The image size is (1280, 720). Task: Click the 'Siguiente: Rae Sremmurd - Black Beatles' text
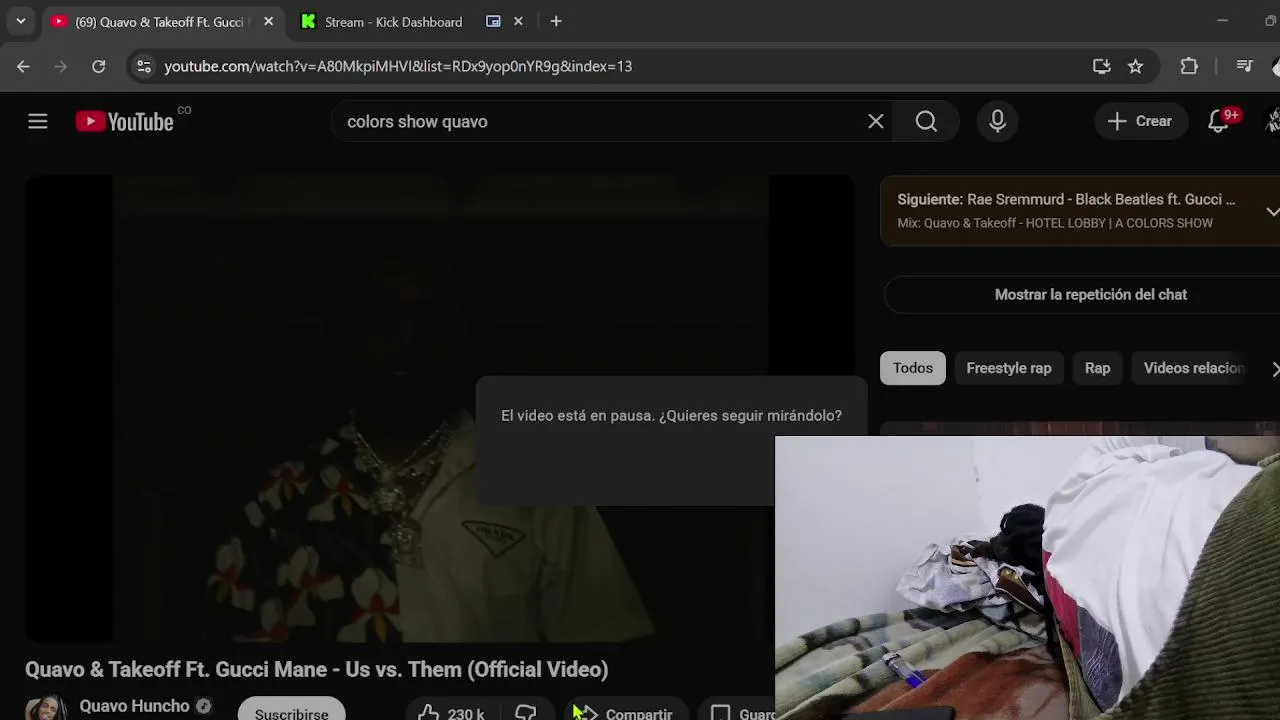coord(1066,199)
